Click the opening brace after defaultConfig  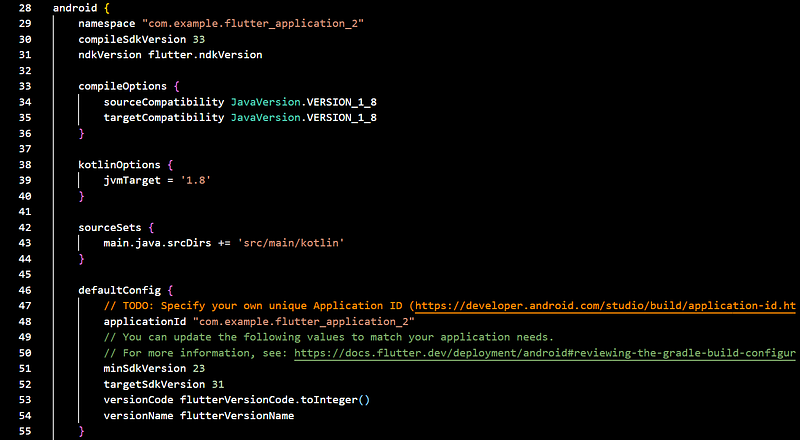tap(170, 290)
